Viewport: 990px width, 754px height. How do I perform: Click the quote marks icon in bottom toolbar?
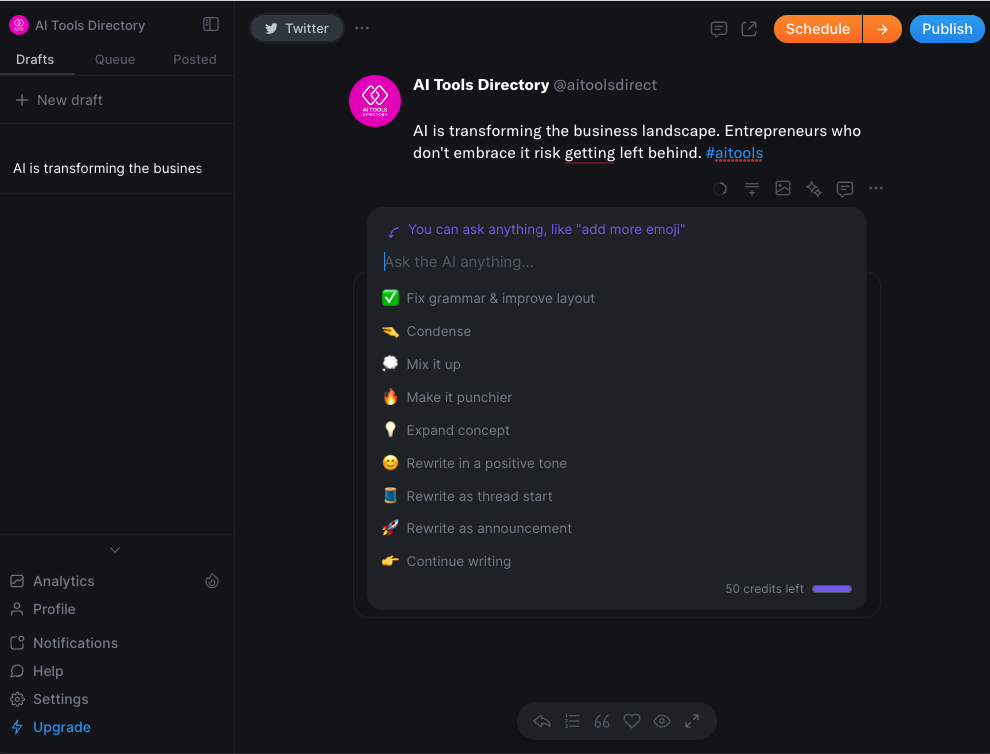601,721
